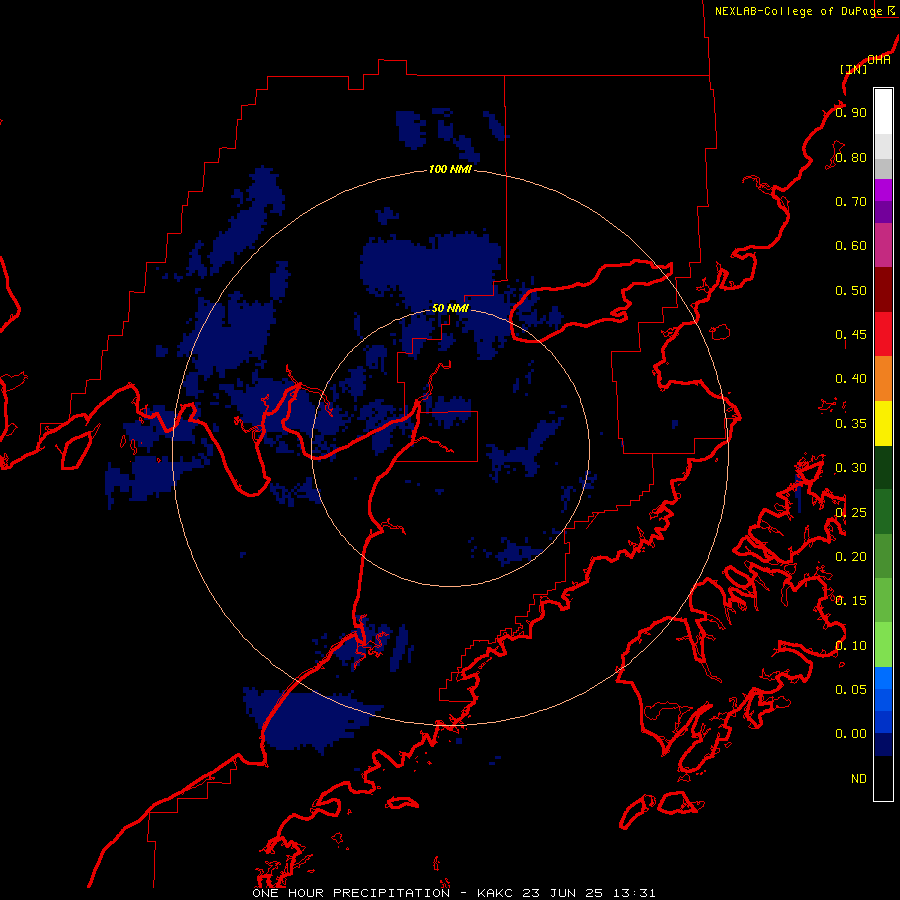The image size is (900, 900).
Task: Click the 0.05 legend value
Action: pyautogui.click(x=851, y=690)
